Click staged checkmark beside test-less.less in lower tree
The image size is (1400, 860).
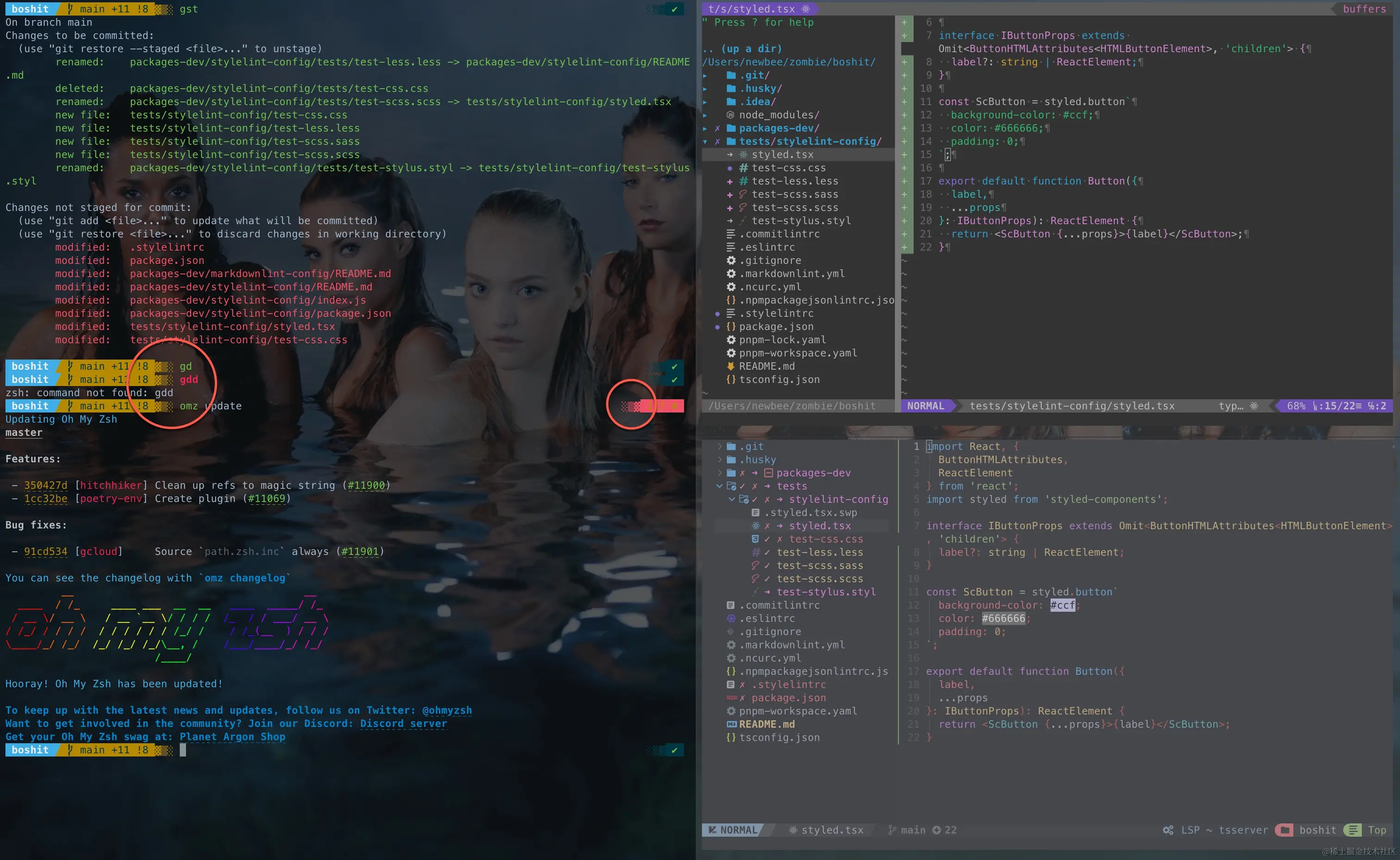pos(767,552)
